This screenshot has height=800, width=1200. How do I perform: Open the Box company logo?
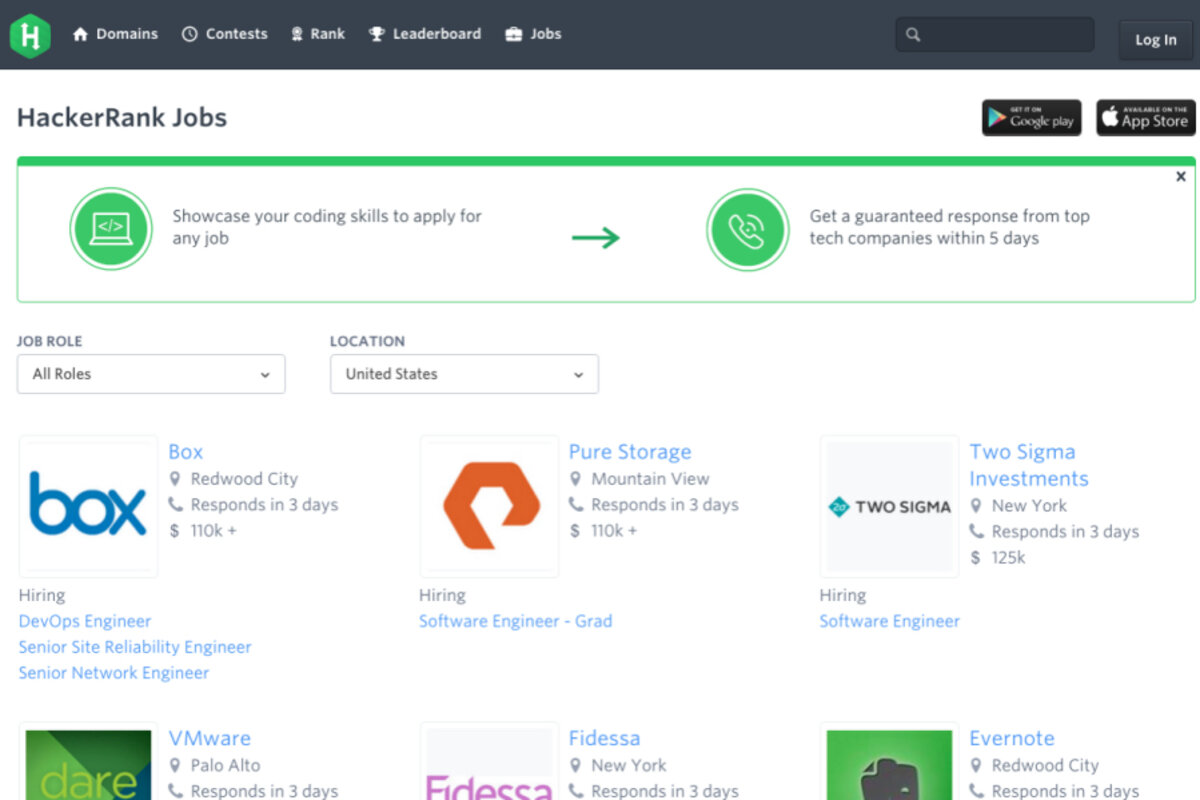click(88, 506)
